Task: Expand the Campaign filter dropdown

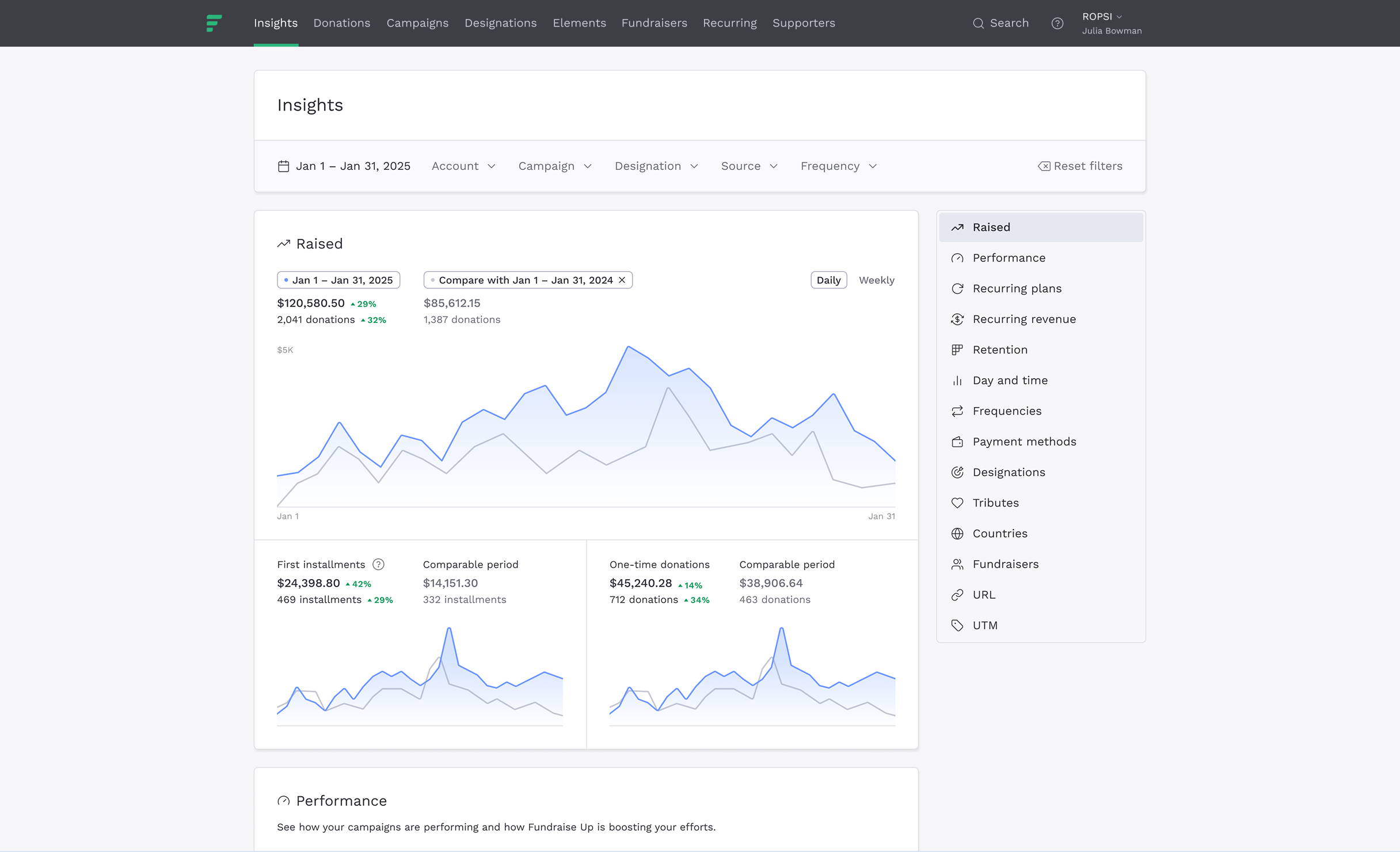Action: [x=555, y=166]
